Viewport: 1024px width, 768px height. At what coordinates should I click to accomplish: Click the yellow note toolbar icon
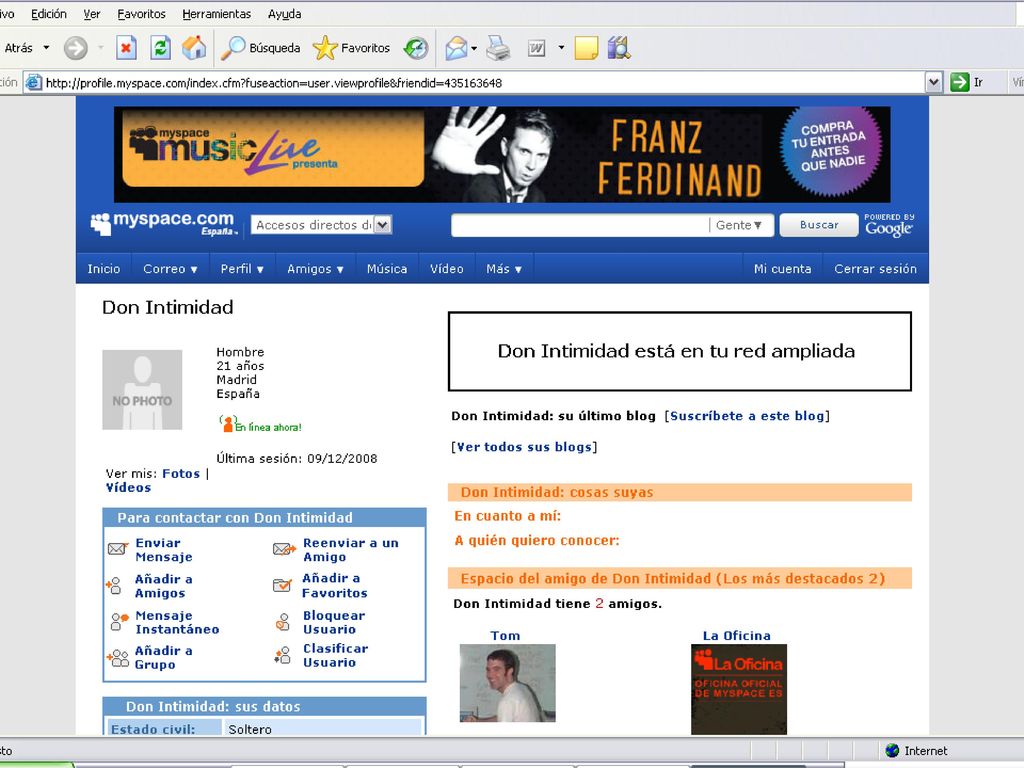(586, 48)
